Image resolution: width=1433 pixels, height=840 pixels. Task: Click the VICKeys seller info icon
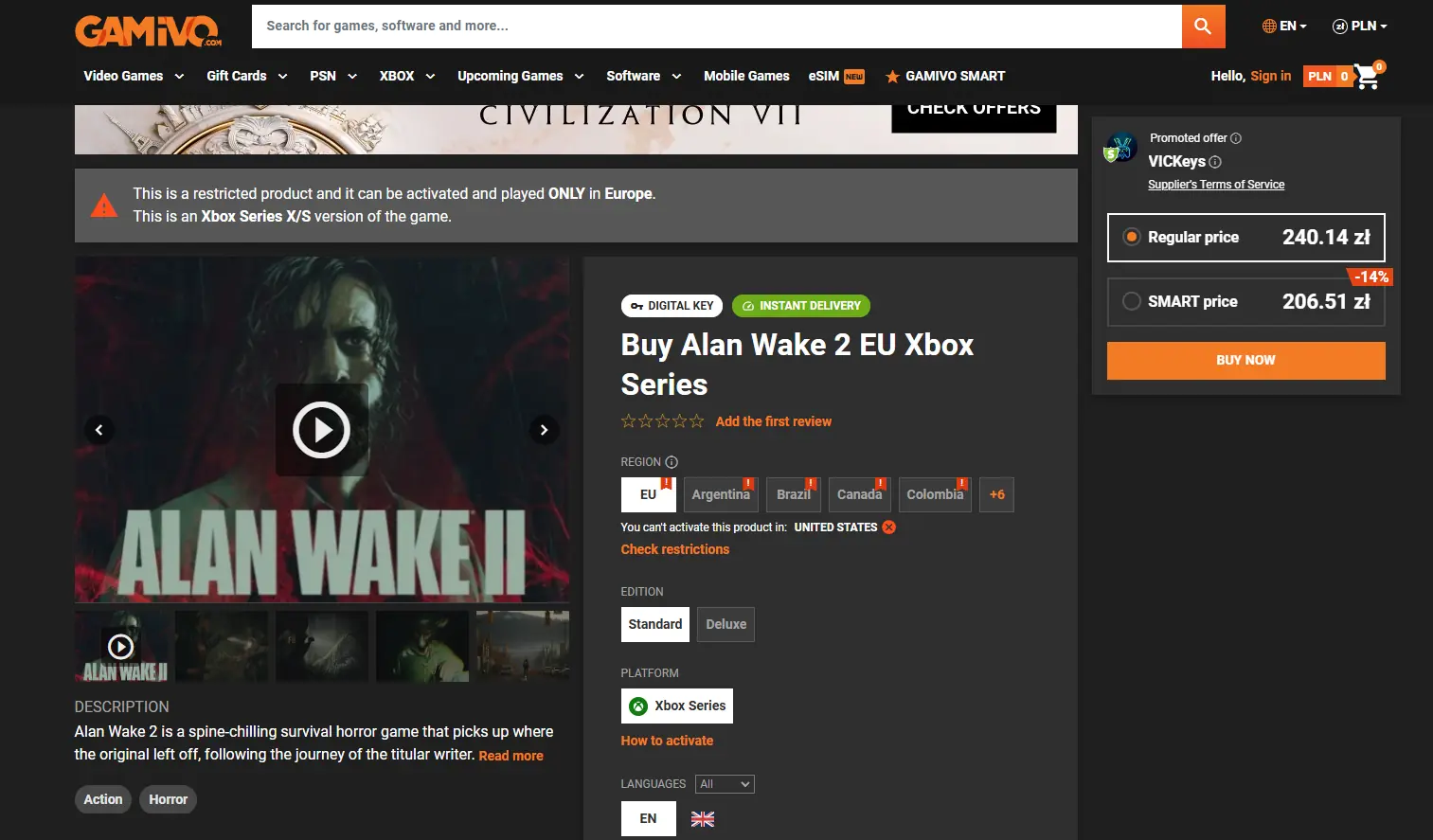pyautogui.click(x=1215, y=162)
